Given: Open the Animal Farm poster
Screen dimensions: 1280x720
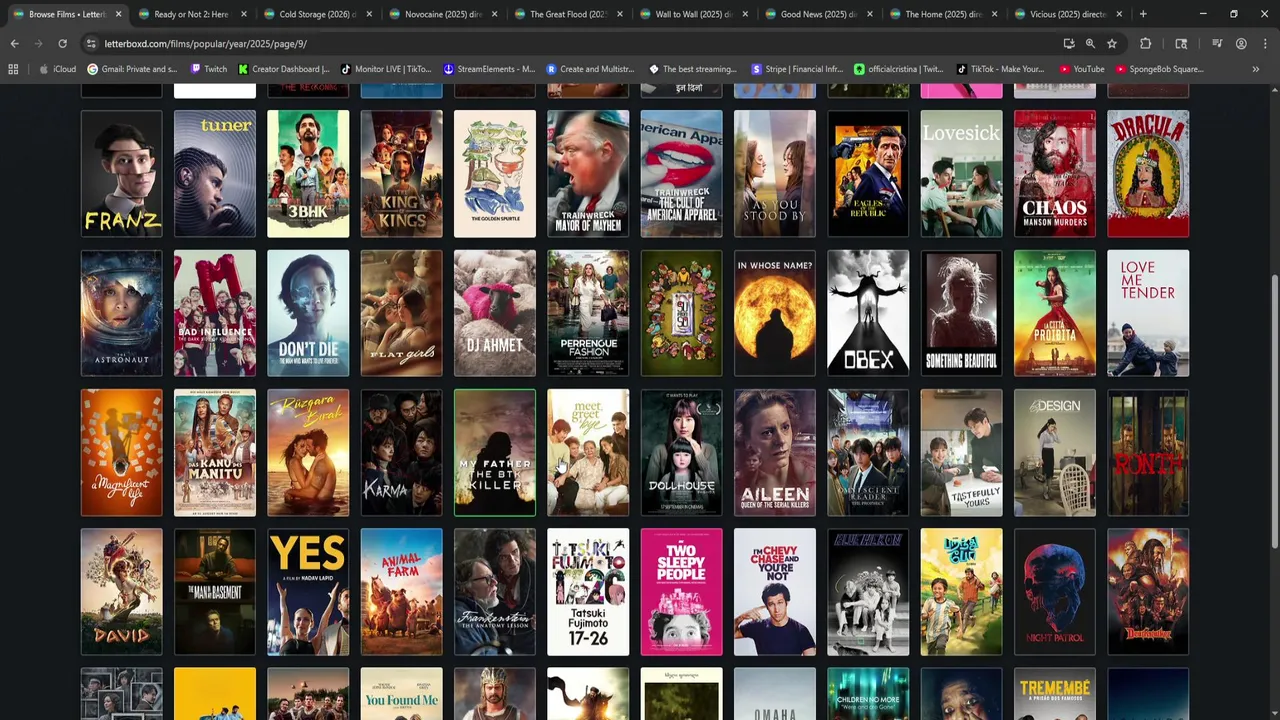Looking at the screenshot, I should pyautogui.click(x=401, y=592).
